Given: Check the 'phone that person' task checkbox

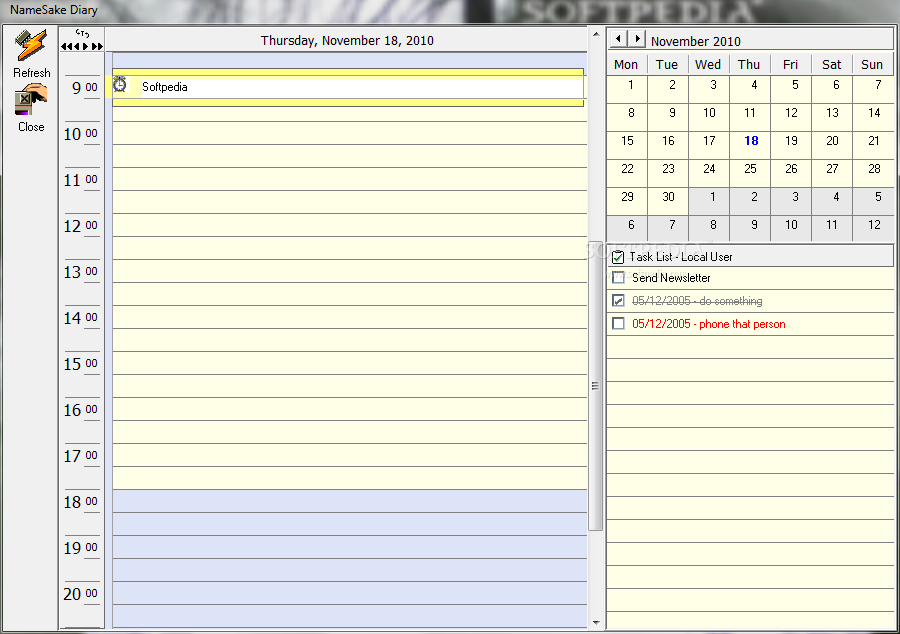Looking at the screenshot, I should 618,324.
